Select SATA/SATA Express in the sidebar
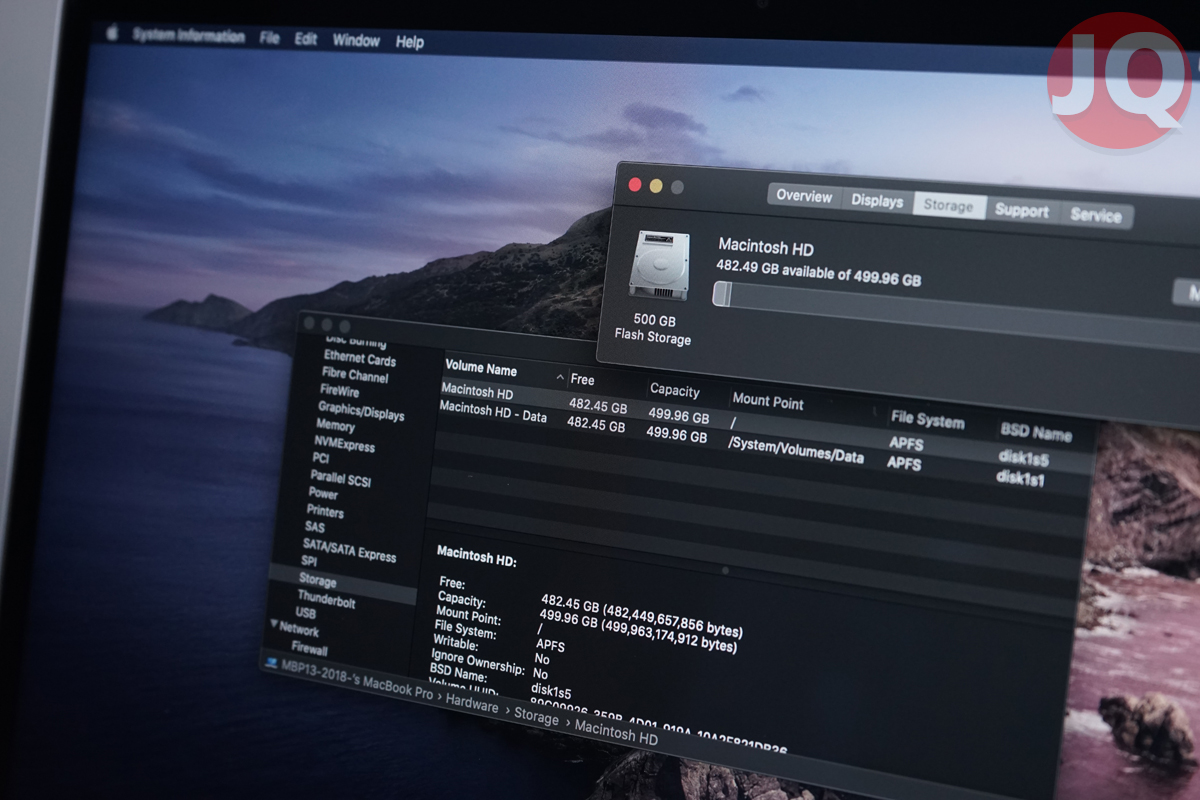Image resolution: width=1200 pixels, height=800 pixels. [350, 550]
